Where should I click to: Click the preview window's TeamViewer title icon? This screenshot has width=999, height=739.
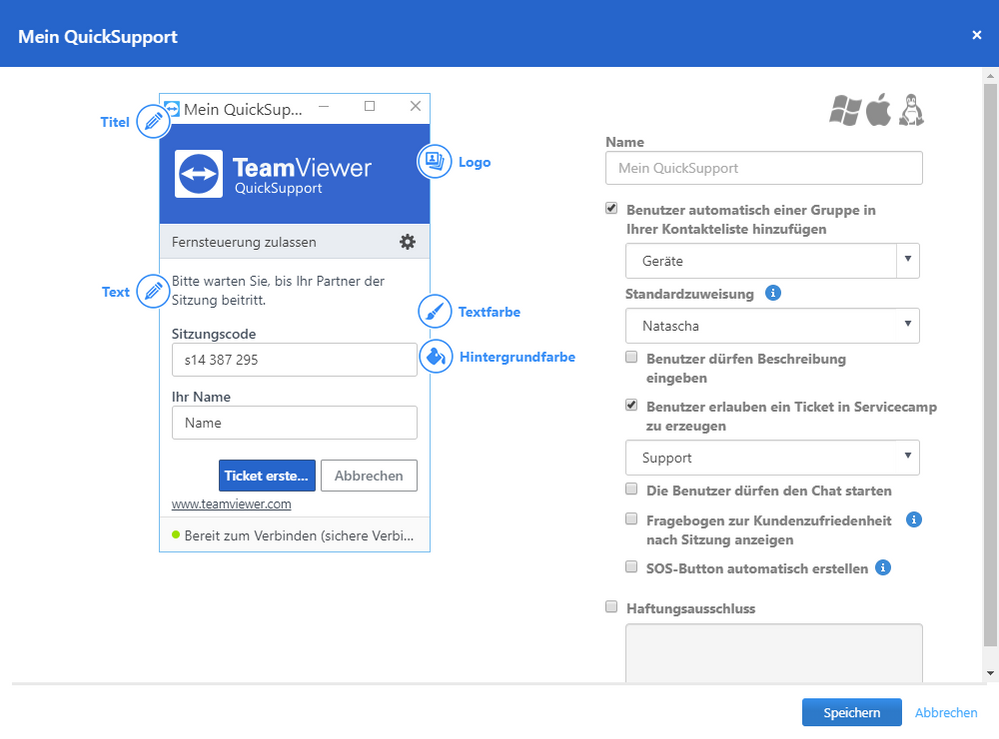[172, 109]
